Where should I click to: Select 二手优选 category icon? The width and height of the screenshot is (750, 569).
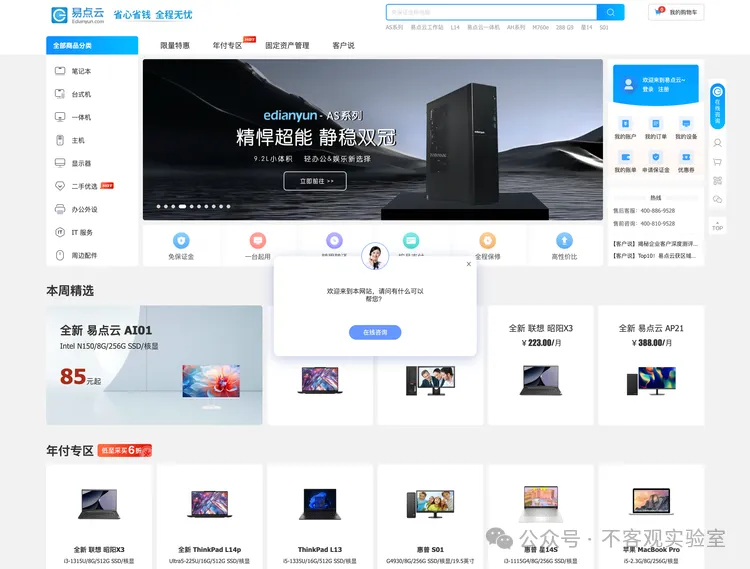[60, 186]
